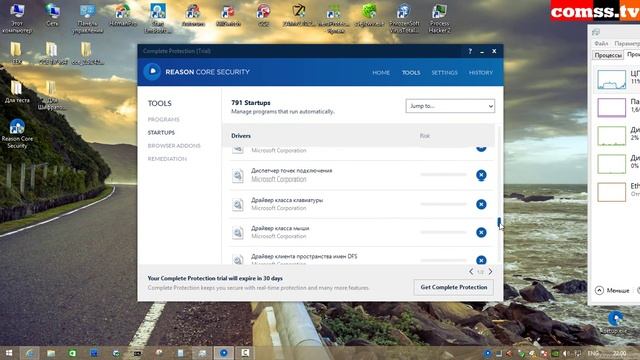Open the Сеть desktop icon
This screenshot has width=640, height=360.
[52, 15]
